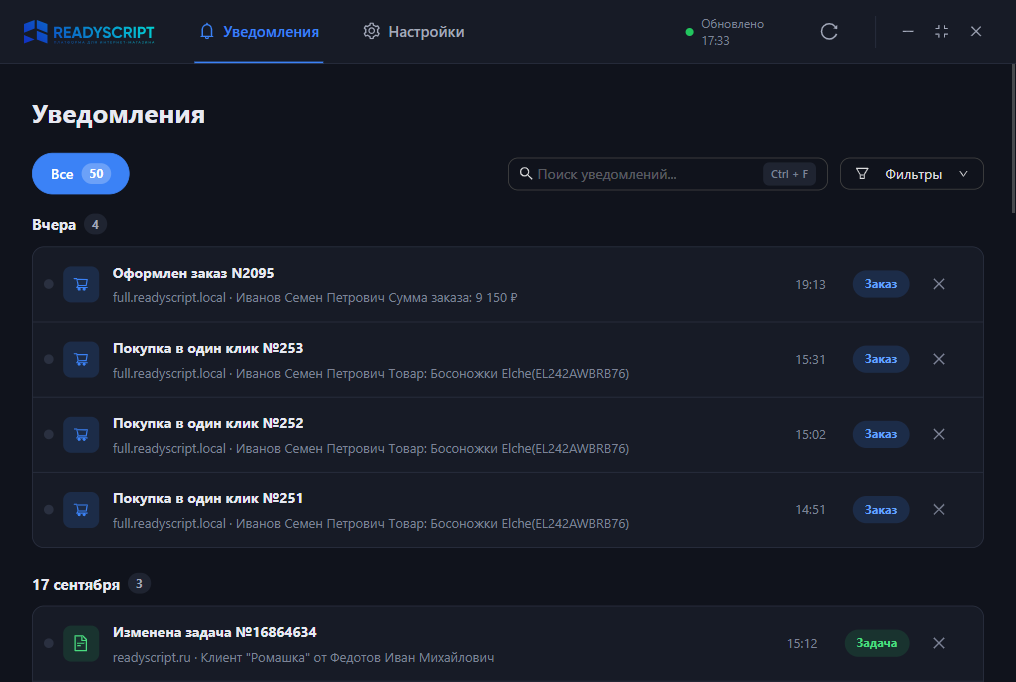Remove the Изменена задача №16864634 notification
The image size is (1016, 682).
click(x=939, y=643)
